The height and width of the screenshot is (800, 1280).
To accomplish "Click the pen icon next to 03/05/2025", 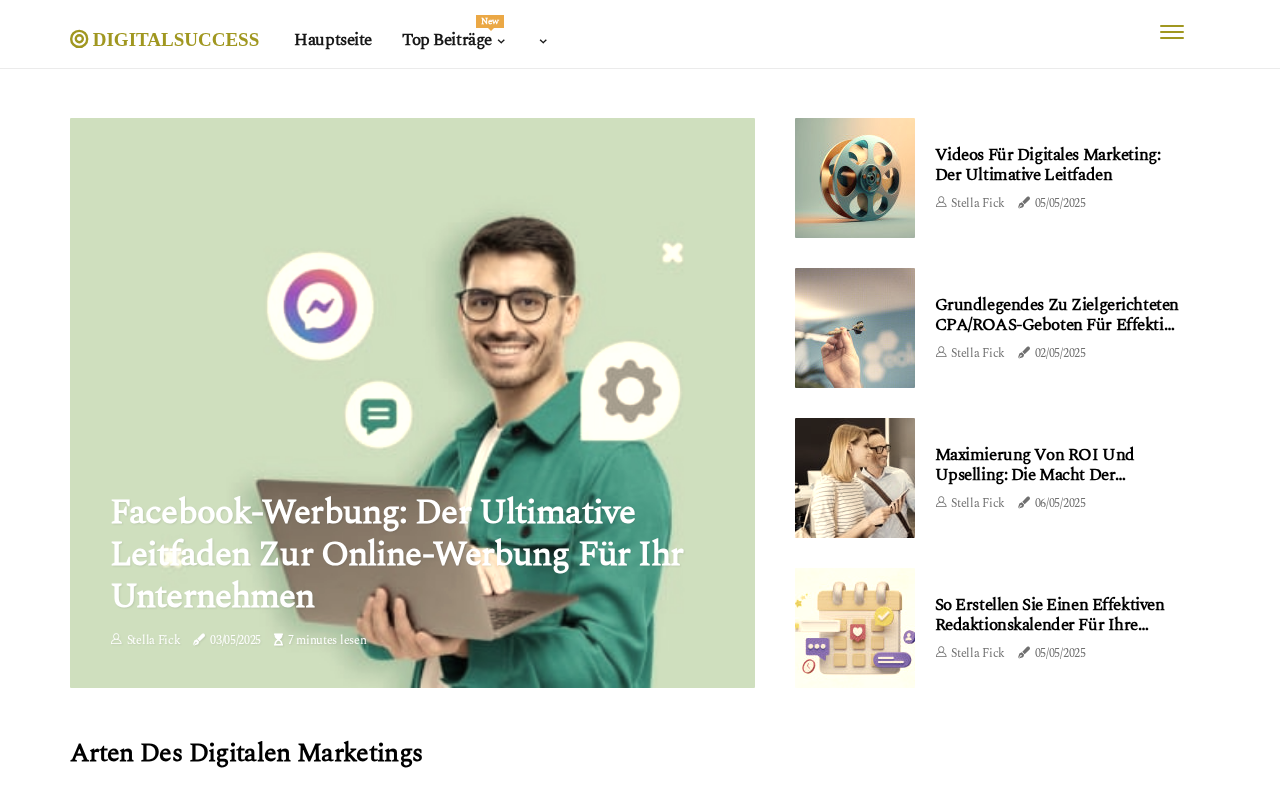I will 199,640.
